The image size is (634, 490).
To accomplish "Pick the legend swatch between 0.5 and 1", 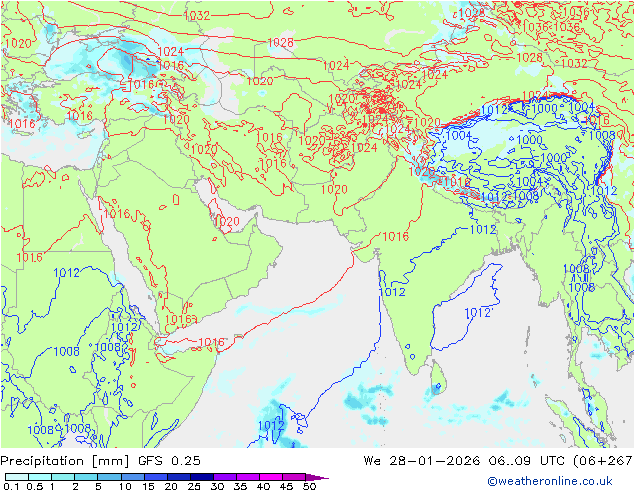I will [40, 477].
